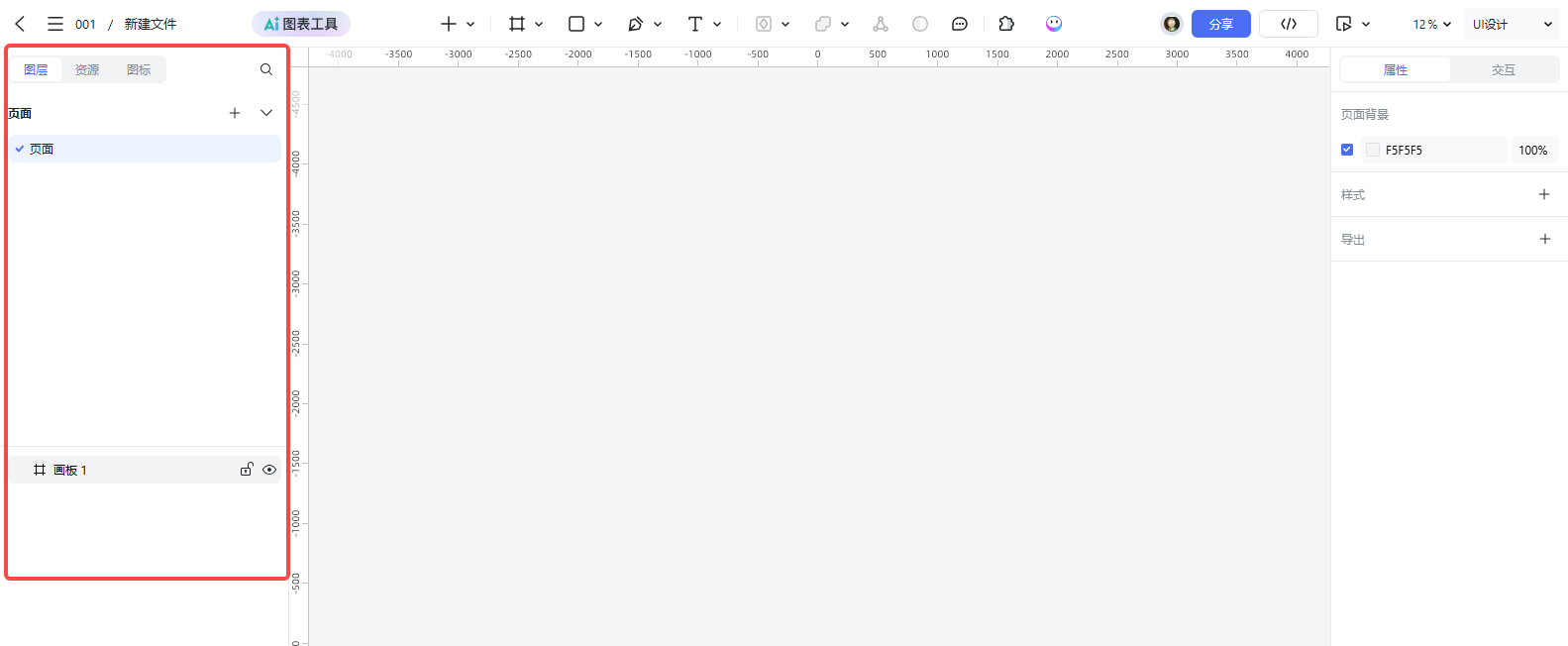Image resolution: width=1568 pixels, height=646 pixels.
Task: Click the 新建文件 file name
Action: (x=151, y=24)
